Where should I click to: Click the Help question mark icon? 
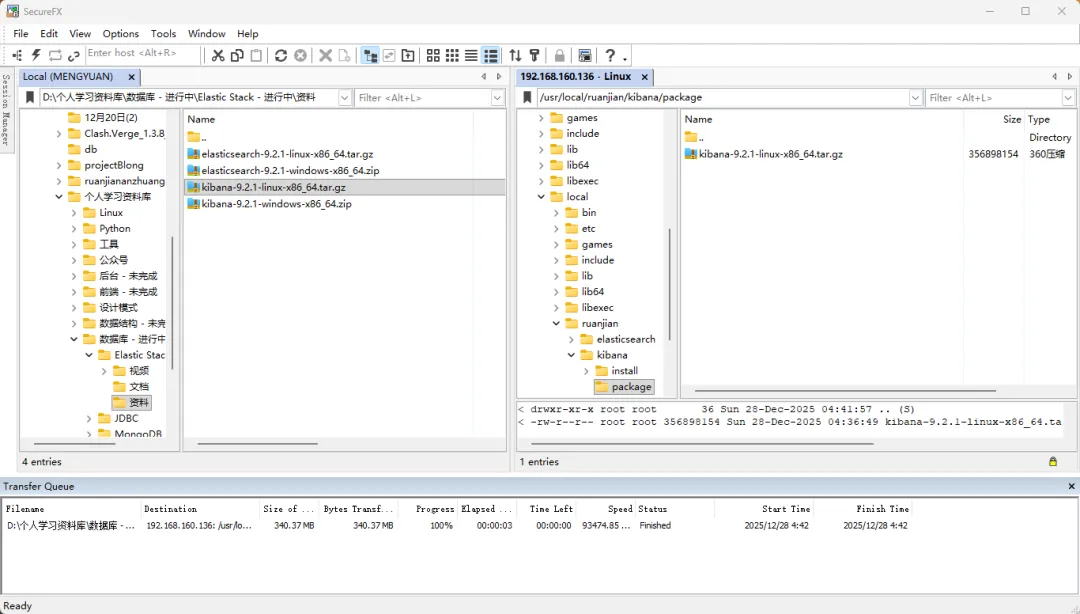pyautogui.click(x=610, y=55)
